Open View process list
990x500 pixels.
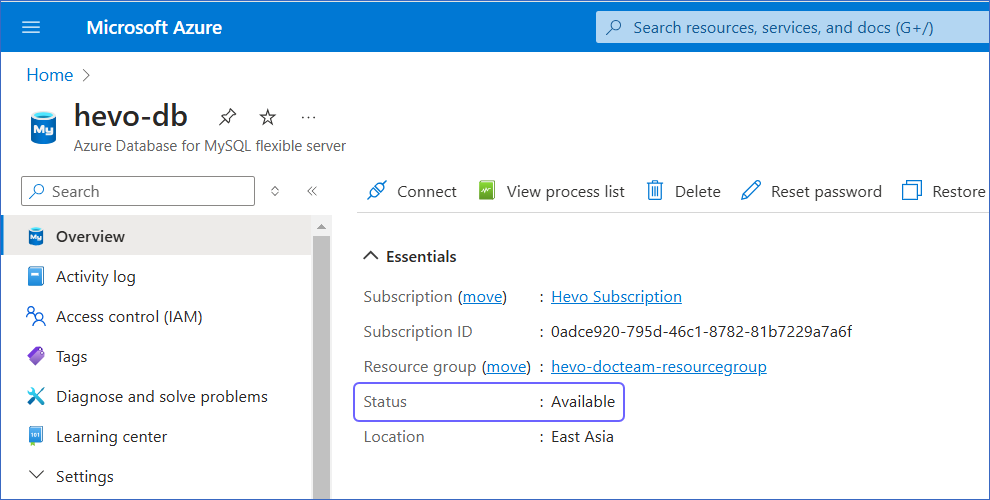point(551,191)
